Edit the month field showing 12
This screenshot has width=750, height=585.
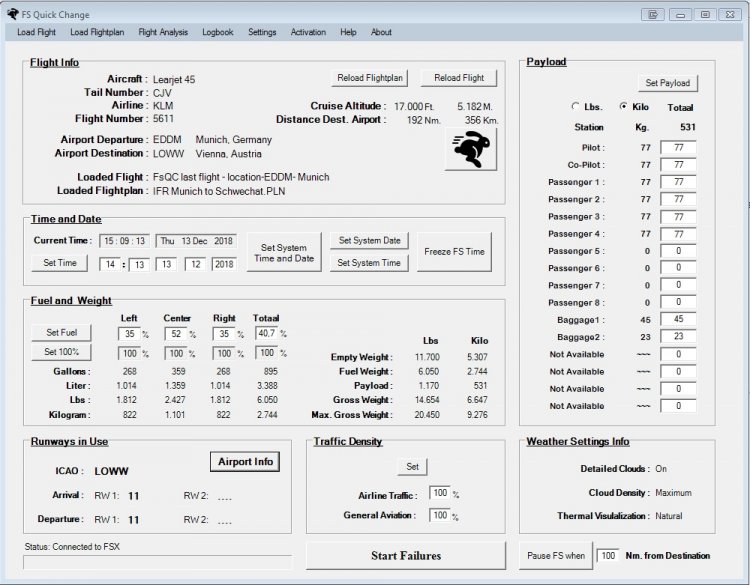pos(196,265)
